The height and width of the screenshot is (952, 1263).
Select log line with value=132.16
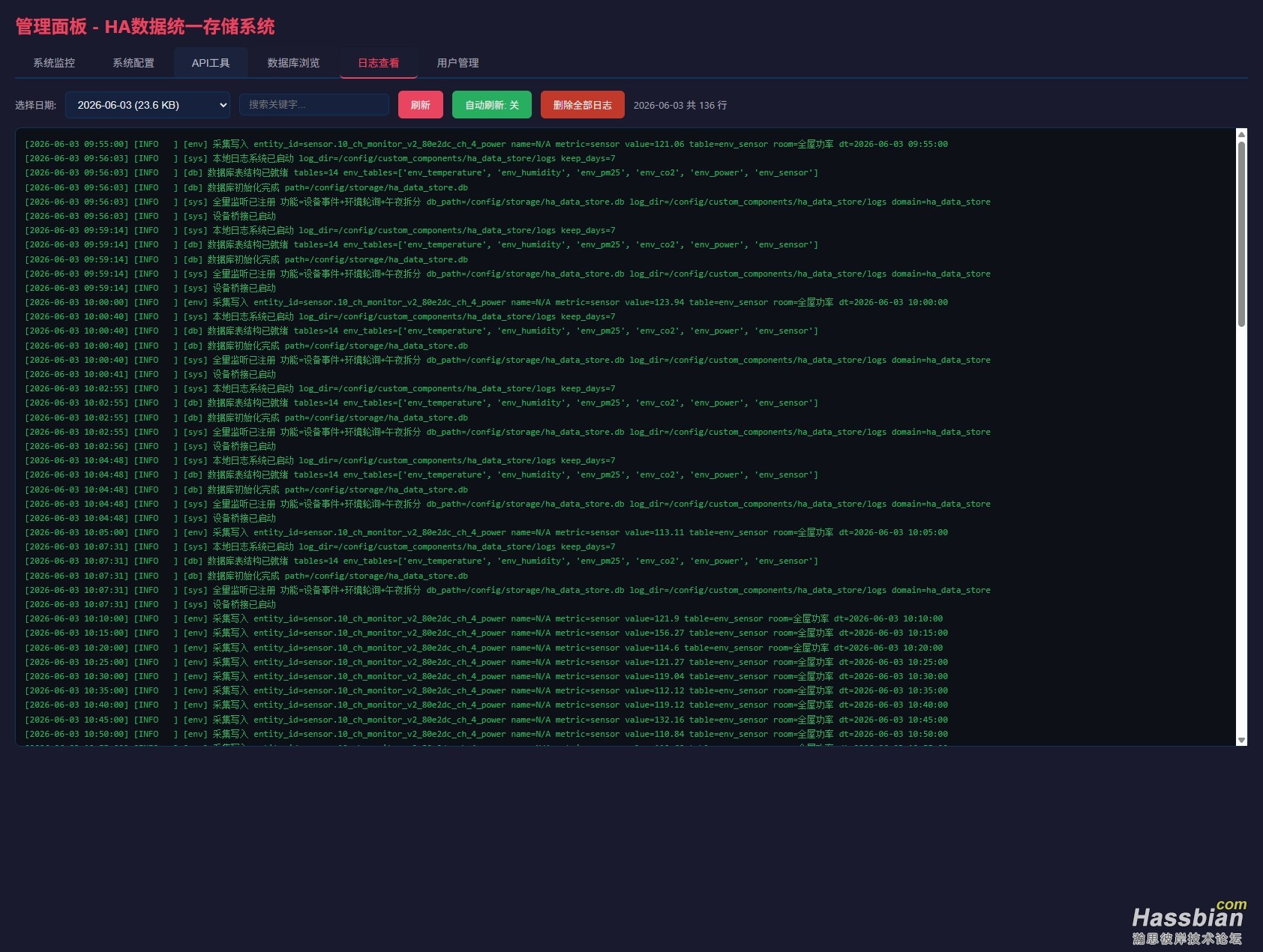486,720
